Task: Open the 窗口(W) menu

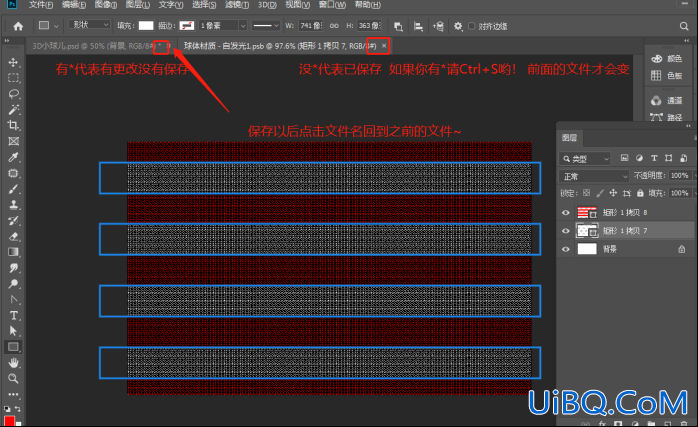Action: tap(332, 5)
